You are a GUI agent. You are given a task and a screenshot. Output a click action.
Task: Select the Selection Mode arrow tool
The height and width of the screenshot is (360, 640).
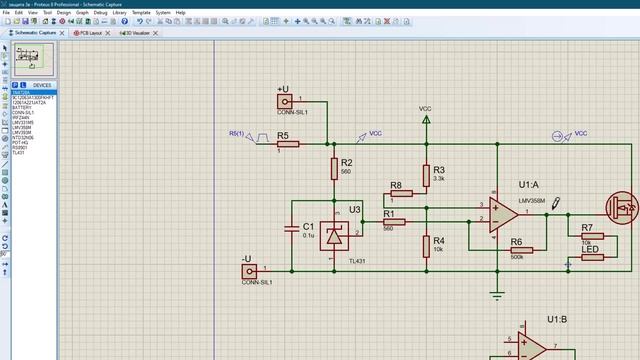pos(5,48)
